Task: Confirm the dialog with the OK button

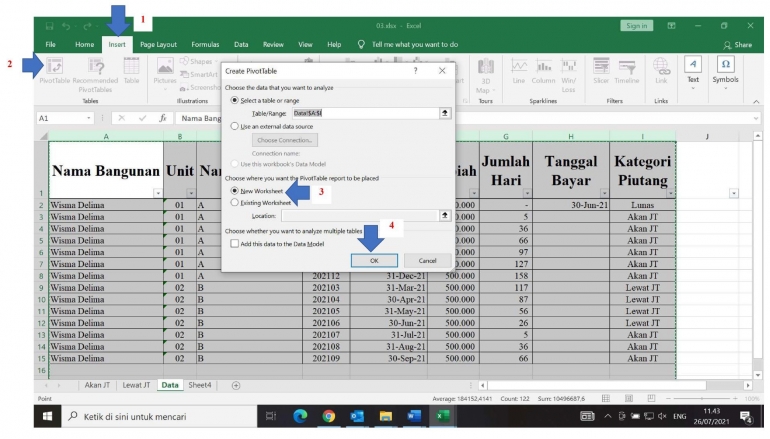Action: click(x=374, y=260)
